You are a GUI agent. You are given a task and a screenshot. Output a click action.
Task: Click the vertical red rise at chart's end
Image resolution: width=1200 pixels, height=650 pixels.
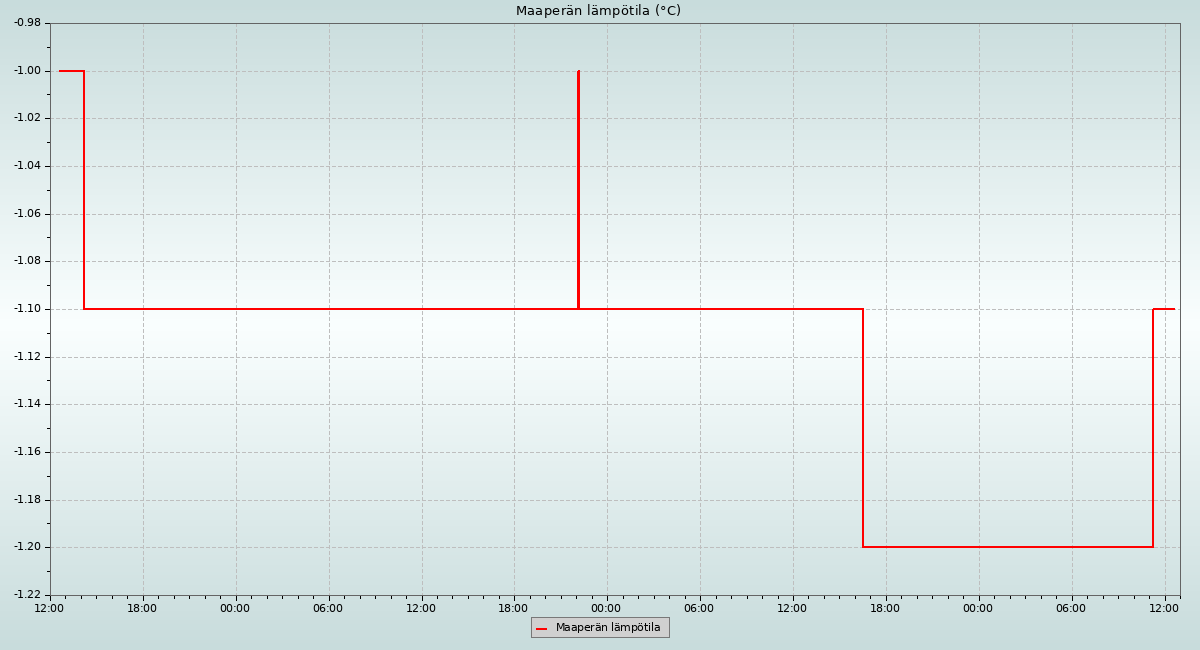coord(1153,428)
